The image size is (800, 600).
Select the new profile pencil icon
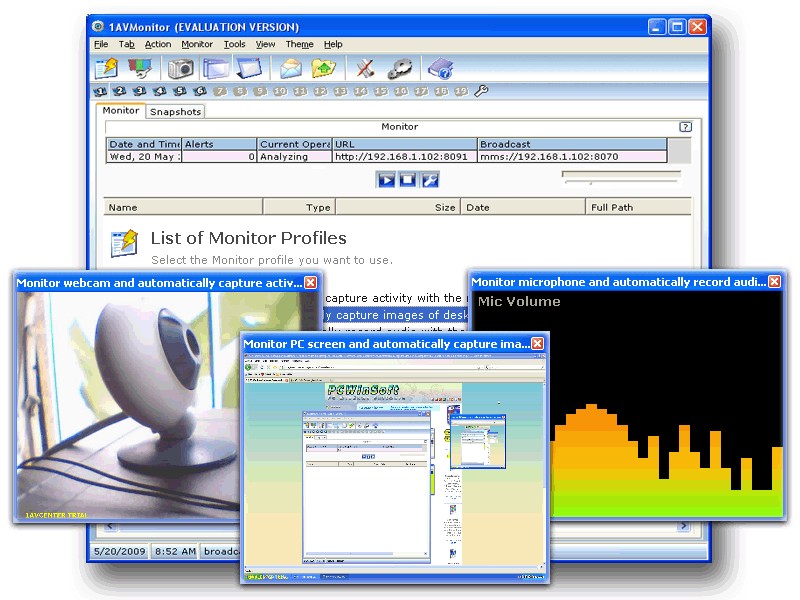click(x=105, y=68)
